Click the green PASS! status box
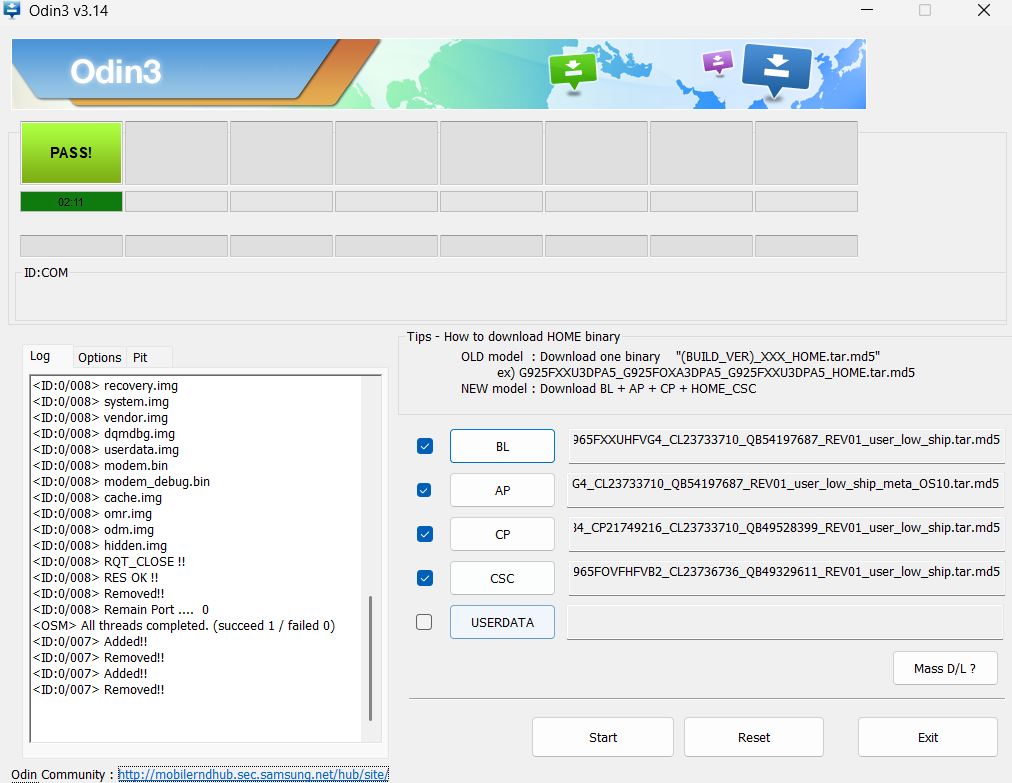The width and height of the screenshot is (1012, 783). tap(71, 153)
